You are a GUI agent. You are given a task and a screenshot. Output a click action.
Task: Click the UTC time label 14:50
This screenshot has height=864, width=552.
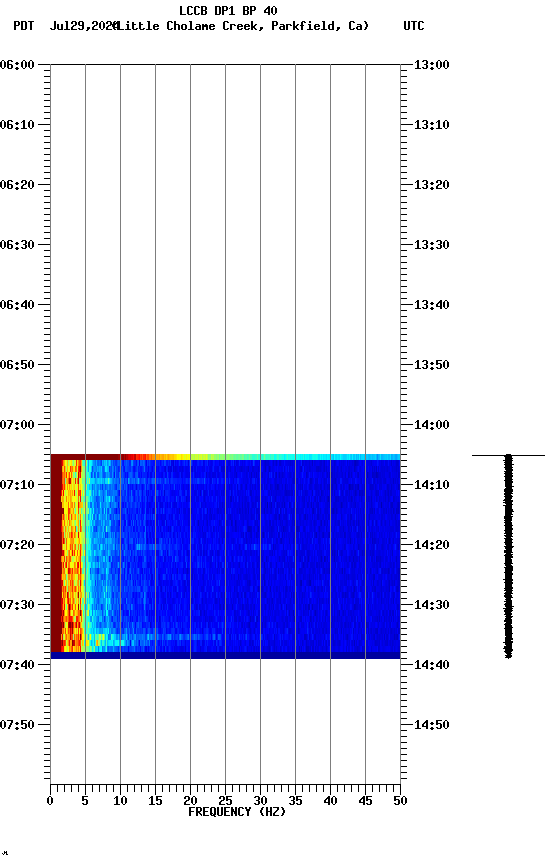[x=432, y=725]
